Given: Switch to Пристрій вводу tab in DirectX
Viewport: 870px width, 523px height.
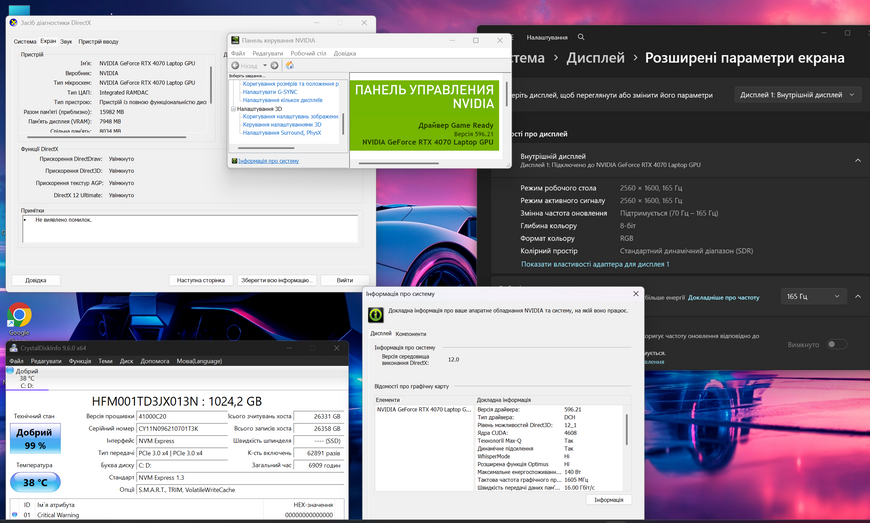Looking at the screenshot, I should pos(98,42).
